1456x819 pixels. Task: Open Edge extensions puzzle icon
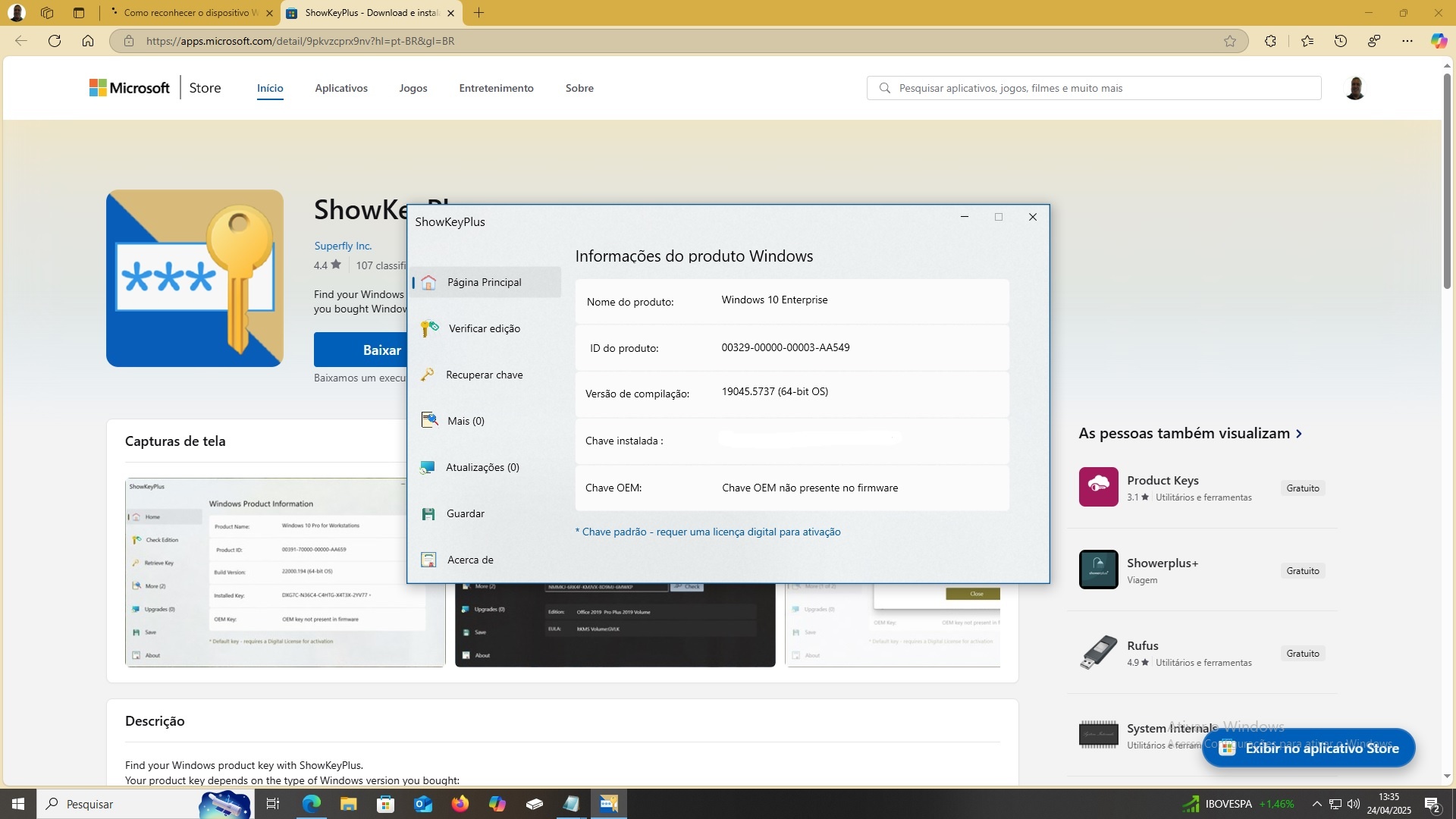1270,41
